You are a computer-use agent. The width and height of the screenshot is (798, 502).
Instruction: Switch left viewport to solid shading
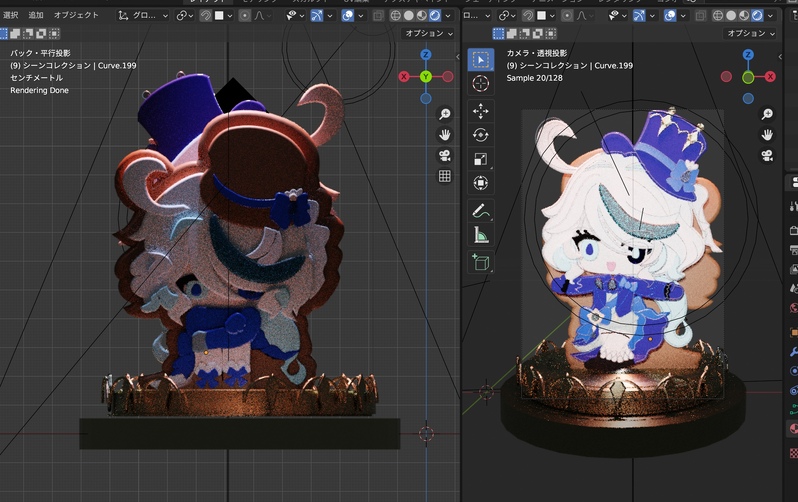tap(409, 16)
